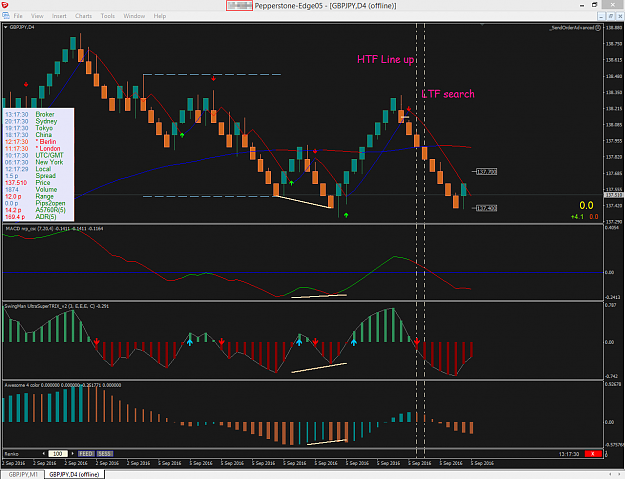Image resolution: width=625 pixels, height=479 pixels.
Task: Select the divergence trendline in Awesome panel
Action: pyautogui.click(x=327, y=442)
